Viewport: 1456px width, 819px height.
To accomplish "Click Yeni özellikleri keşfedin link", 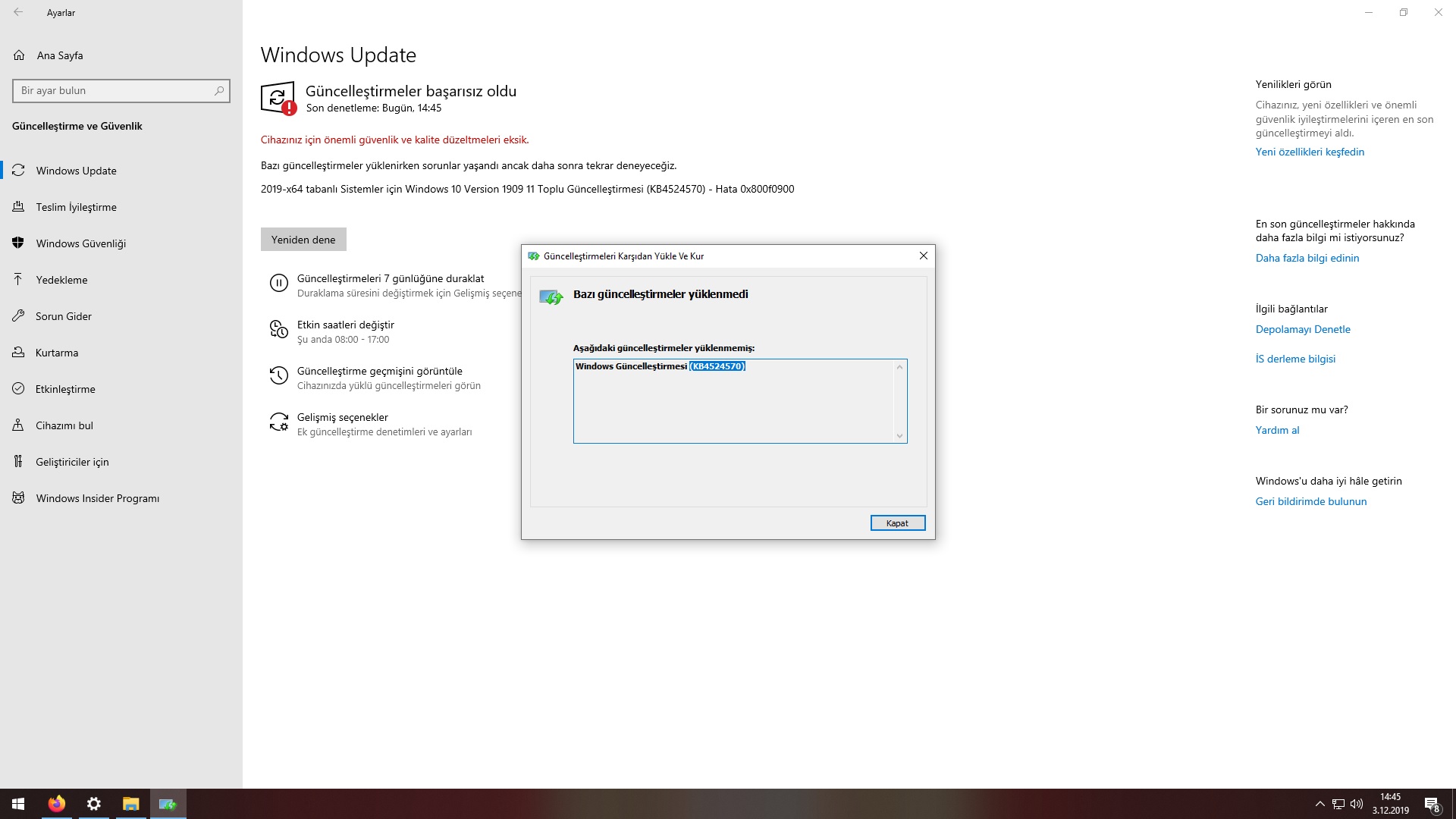I will 1310,152.
